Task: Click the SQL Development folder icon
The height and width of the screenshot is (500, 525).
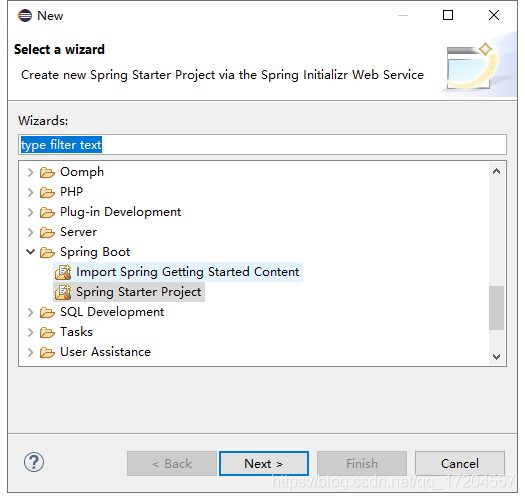Action: [47, 312]
